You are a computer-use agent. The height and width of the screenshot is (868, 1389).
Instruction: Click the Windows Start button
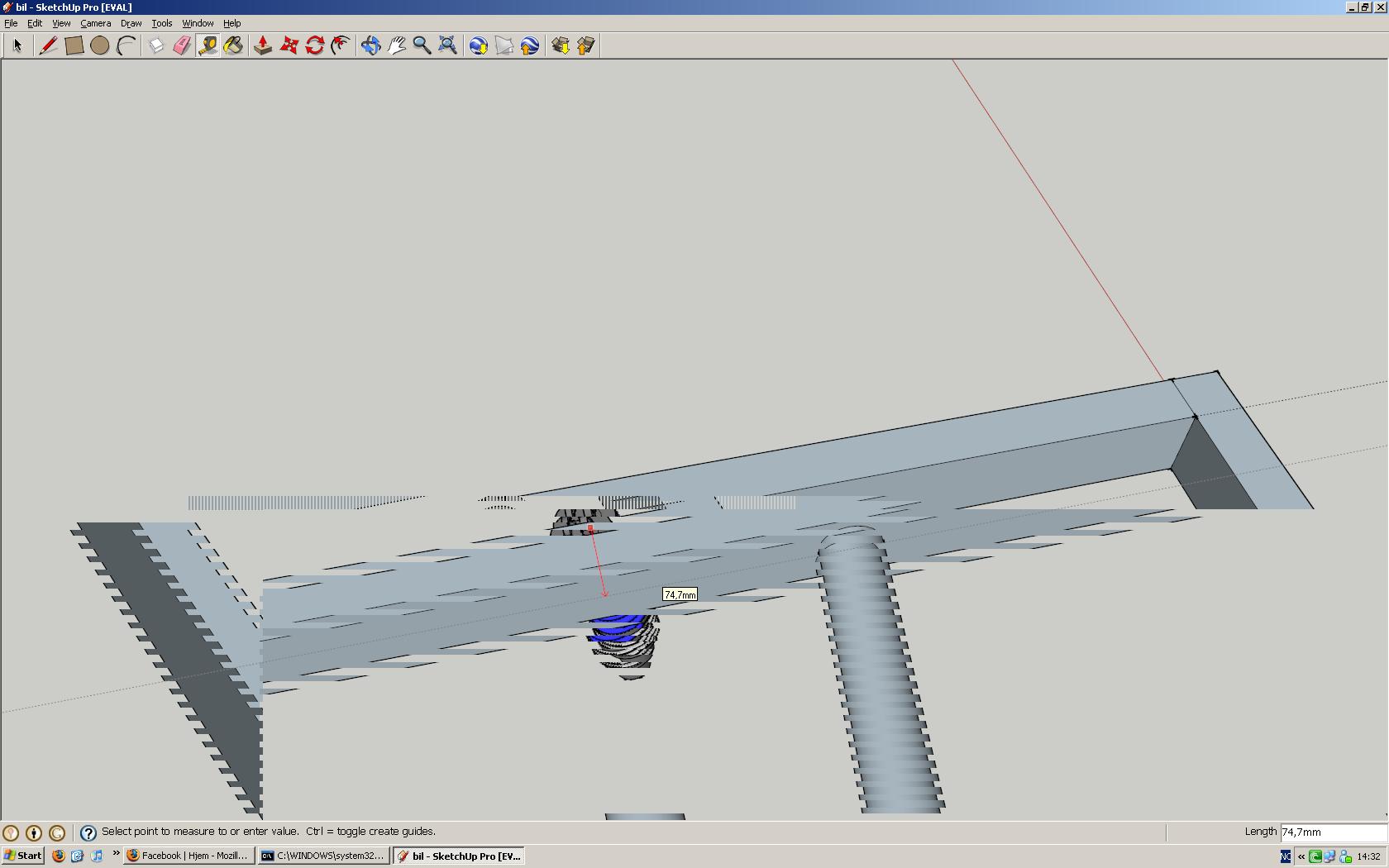(x=22, y=856)
